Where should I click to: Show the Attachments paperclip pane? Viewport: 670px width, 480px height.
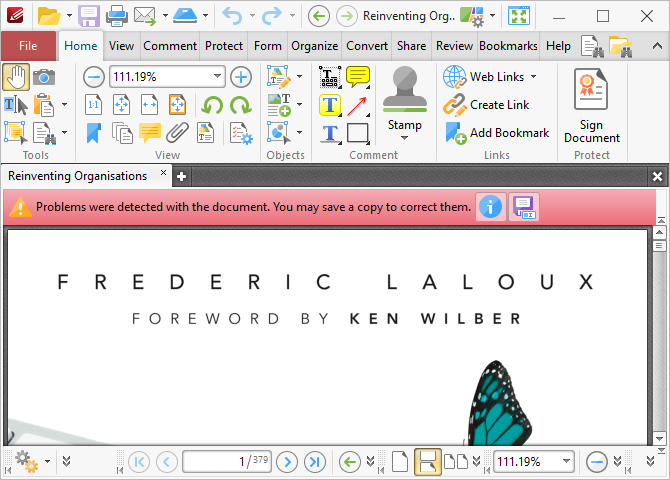pos(177,133)
